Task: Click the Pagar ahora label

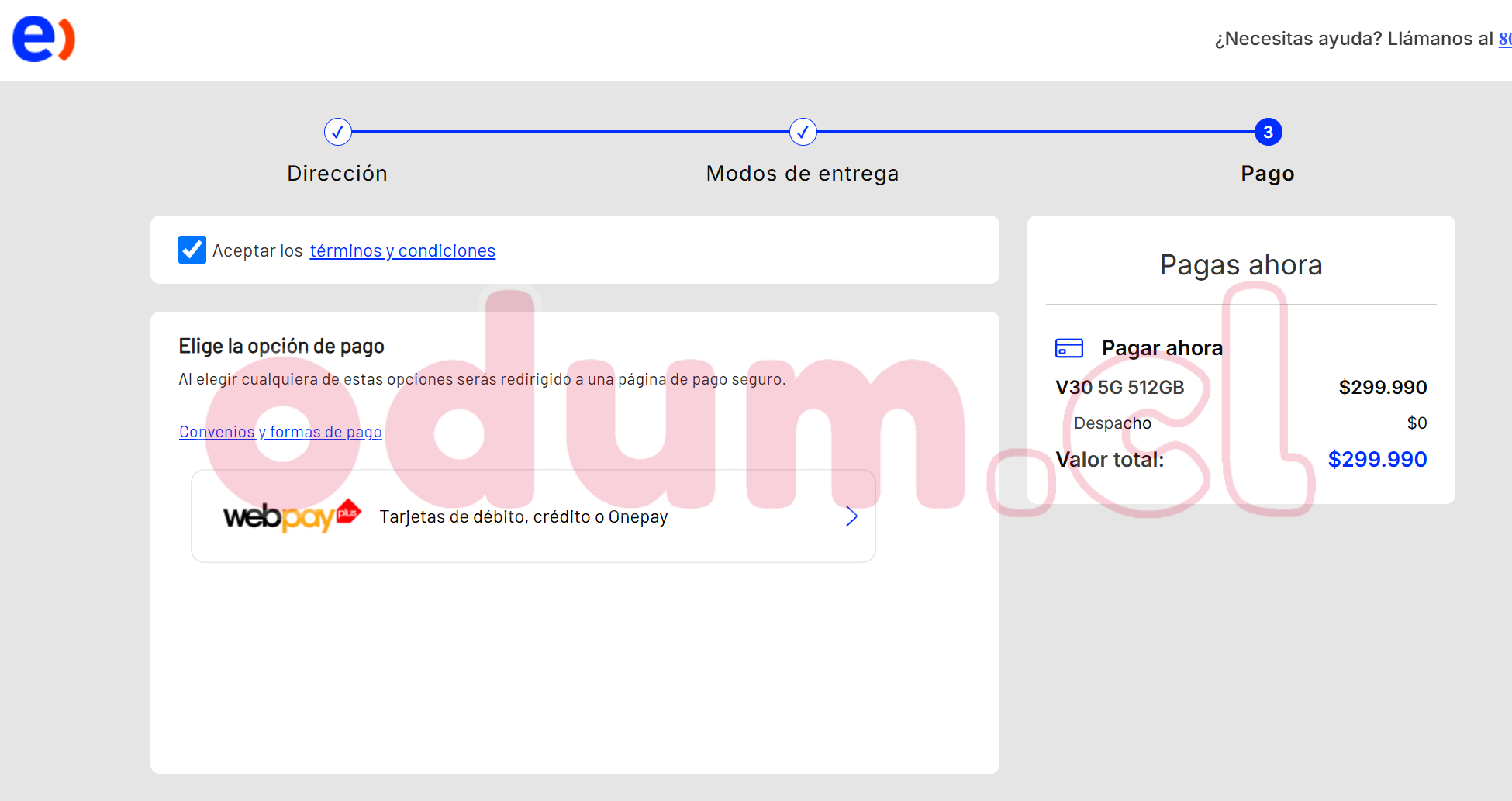Action: 1162,348
